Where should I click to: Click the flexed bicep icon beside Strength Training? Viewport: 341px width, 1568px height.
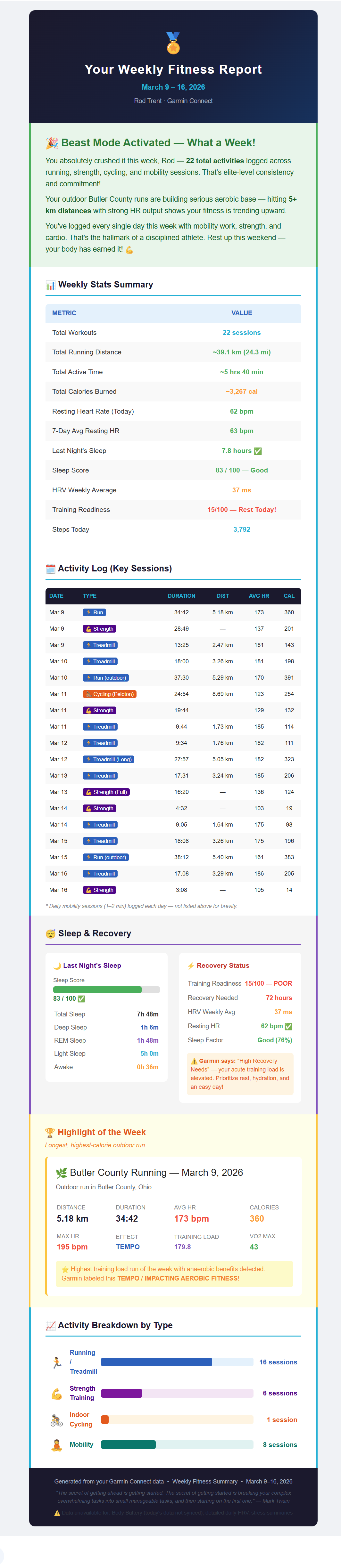pos(57,1393)
